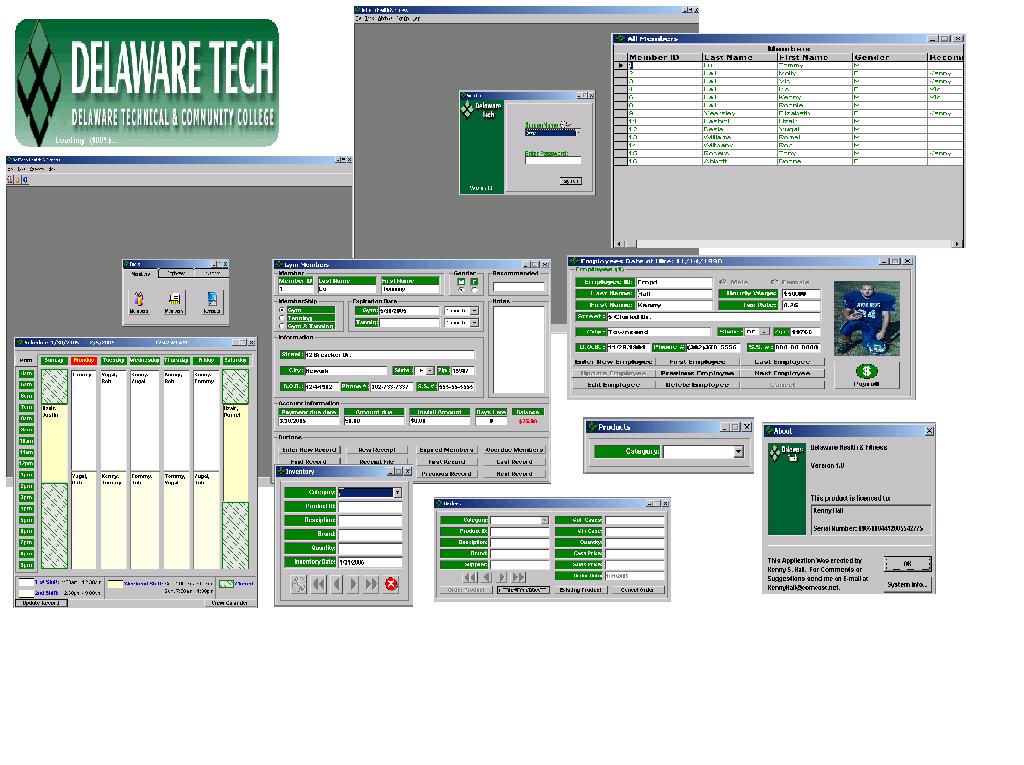The height and width of the screenshot is (765, 1024).
Task: Click the Next Employee button
Action: (x=782, y=373)
